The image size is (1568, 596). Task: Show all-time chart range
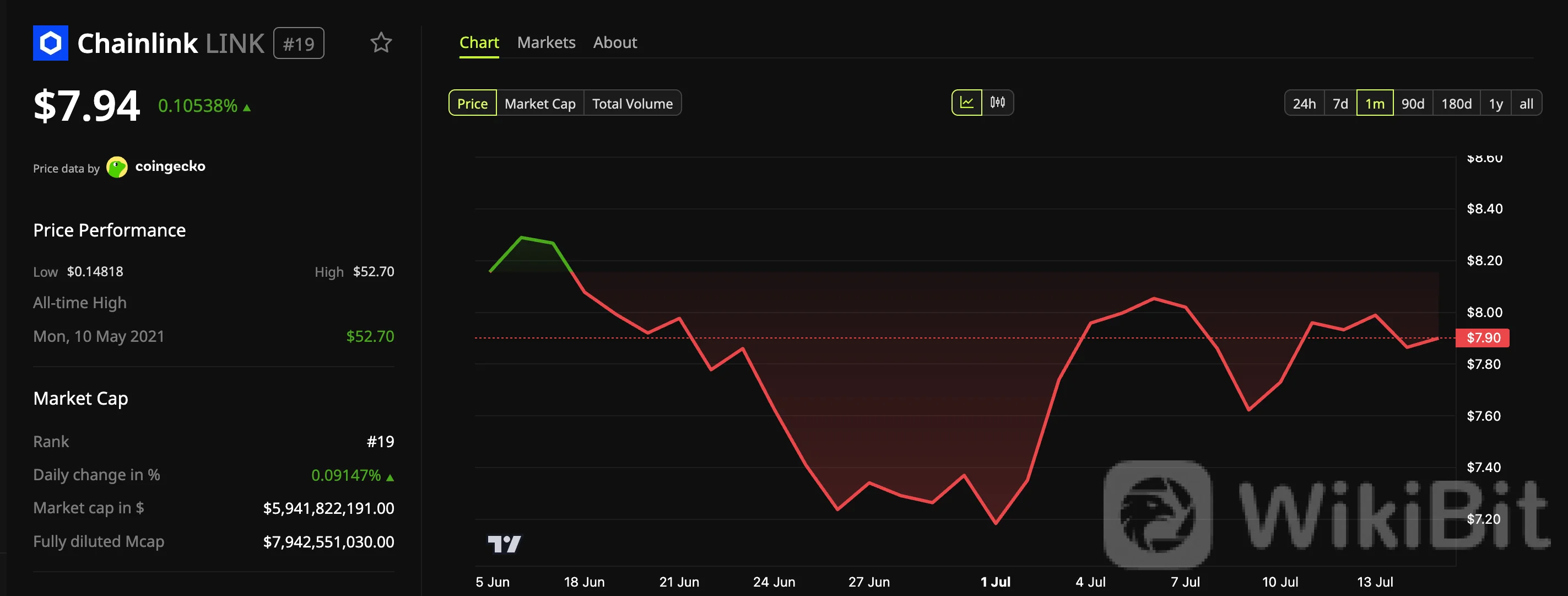(1526, 103)
